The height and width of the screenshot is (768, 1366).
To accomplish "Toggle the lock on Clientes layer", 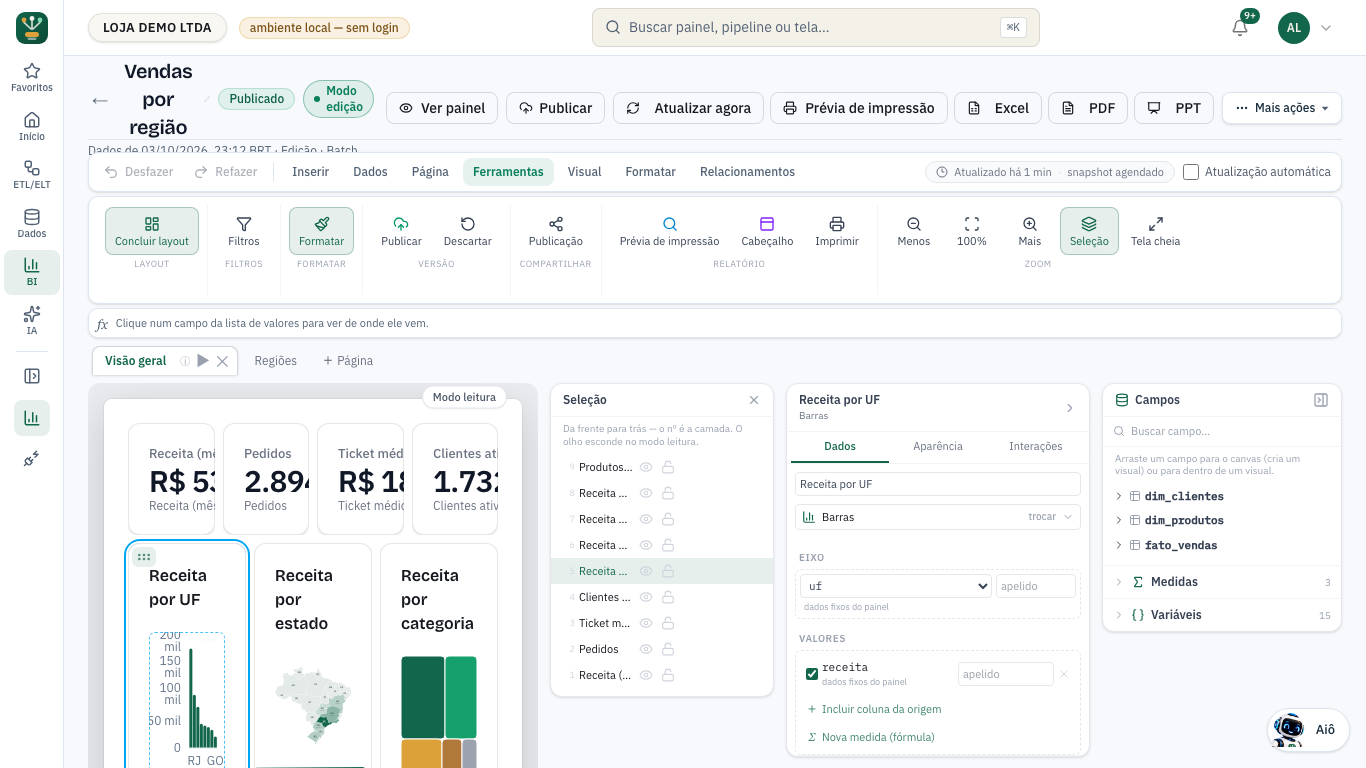I will tap(668, 597).
